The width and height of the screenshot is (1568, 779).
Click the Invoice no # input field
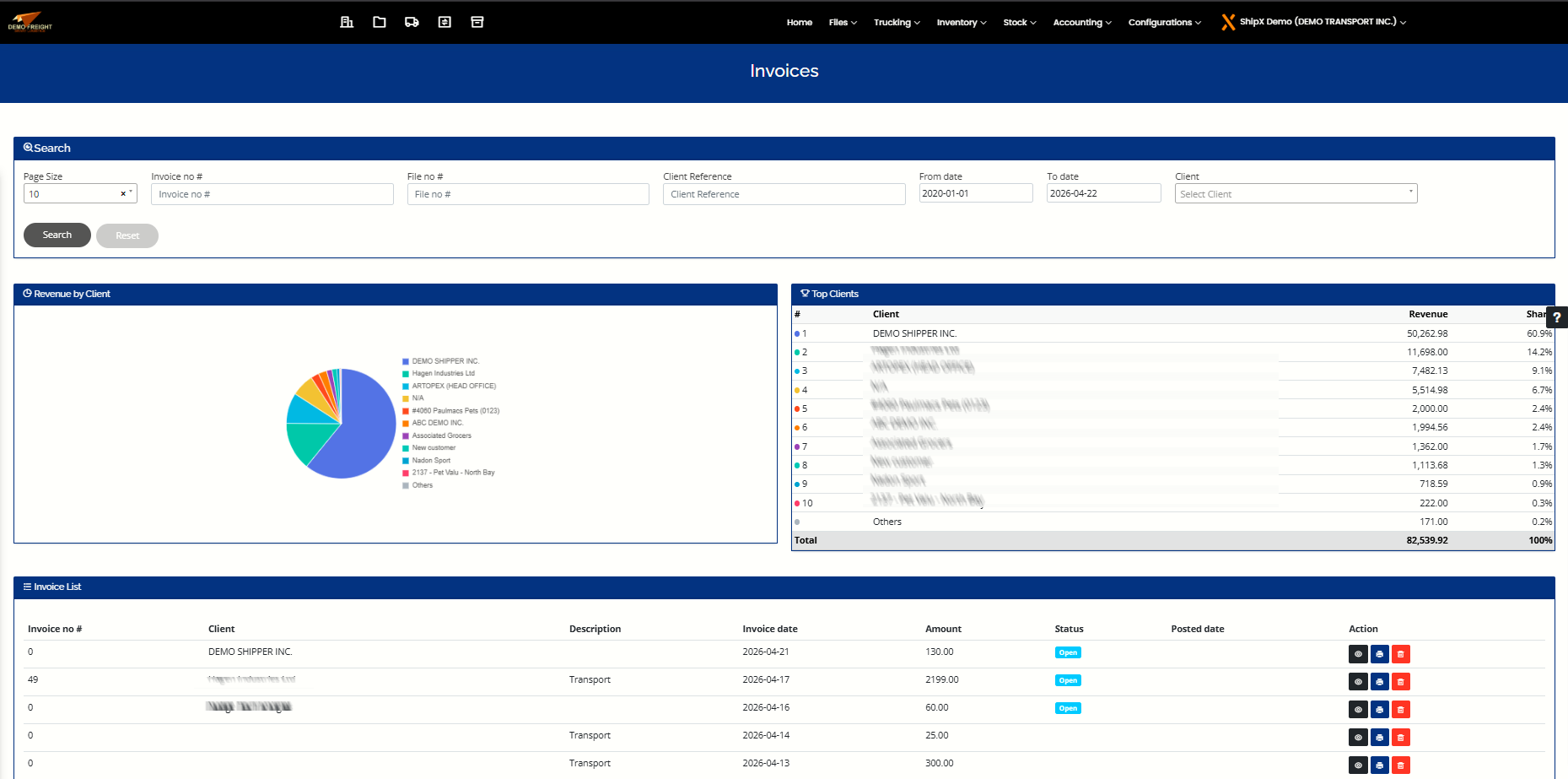point(272,194)
